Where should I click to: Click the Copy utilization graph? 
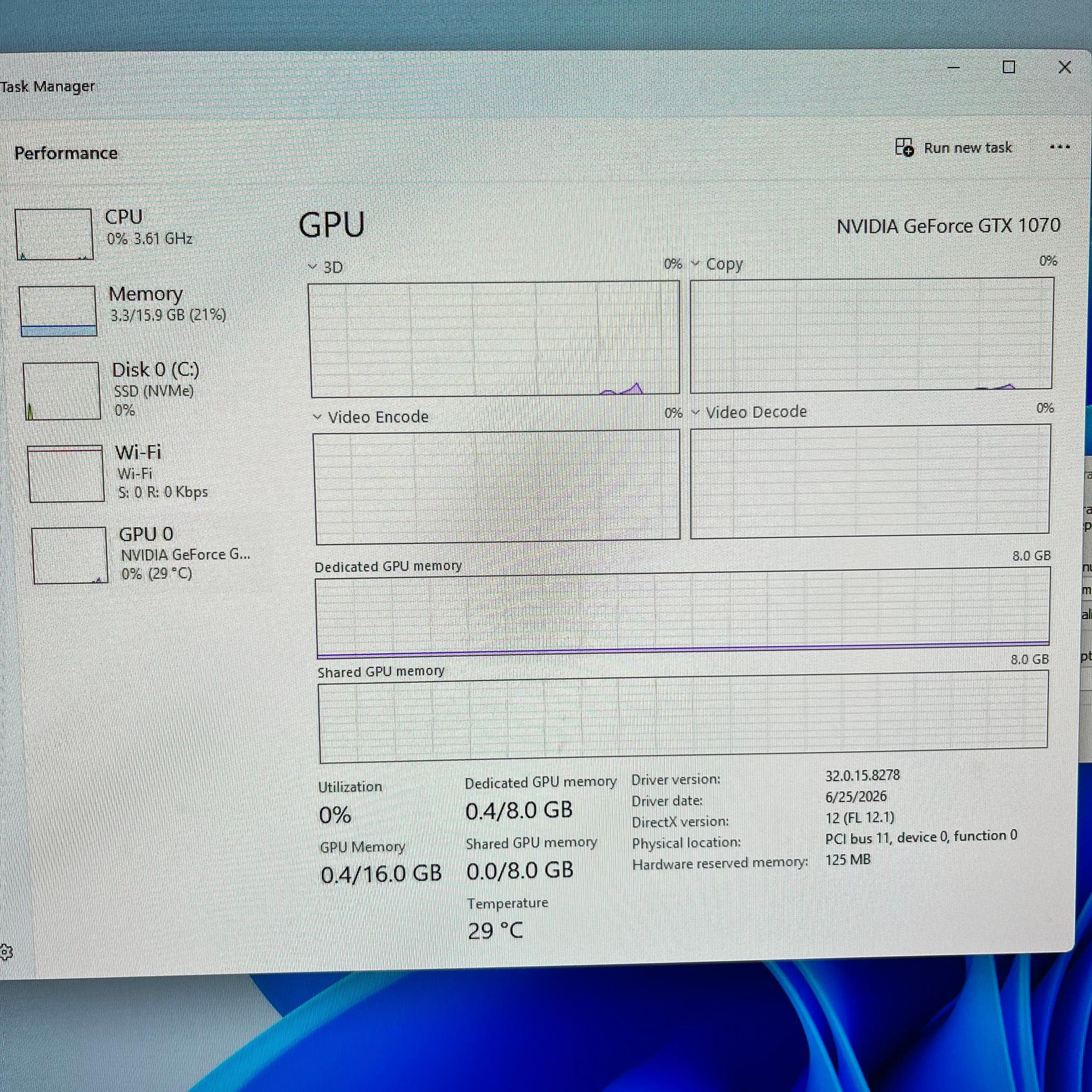872,335
